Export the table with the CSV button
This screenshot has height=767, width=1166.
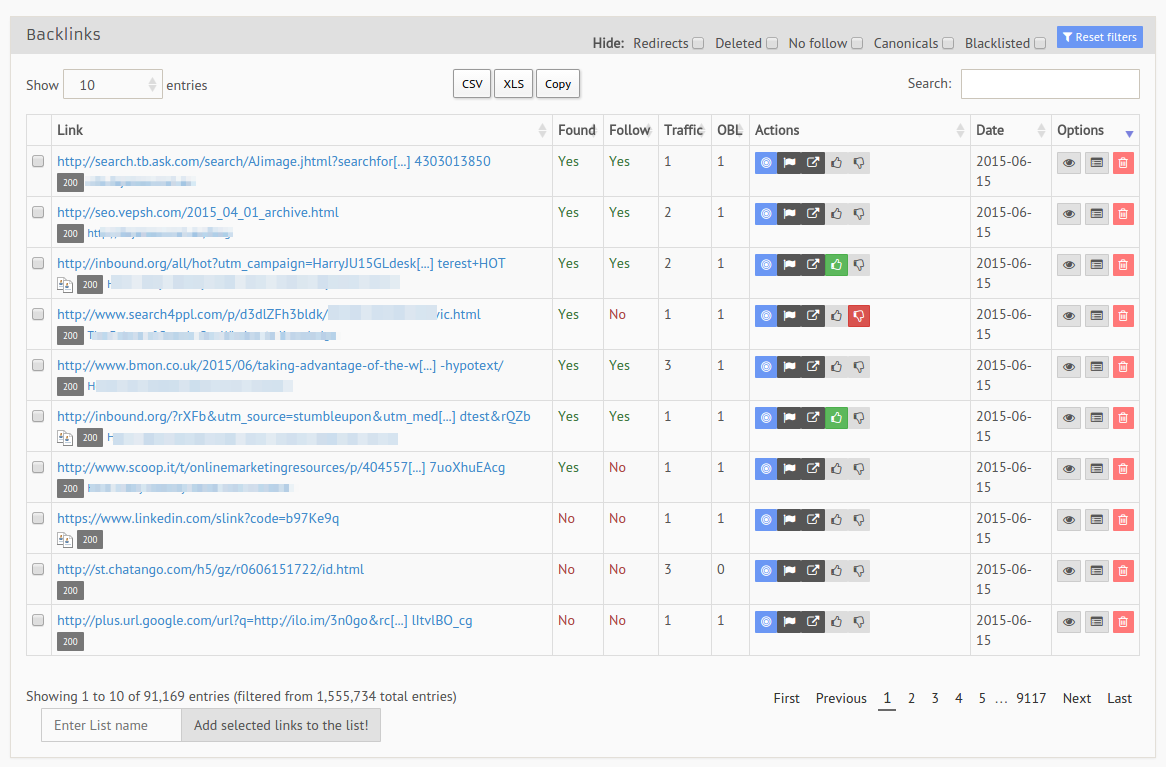point(472,84)
